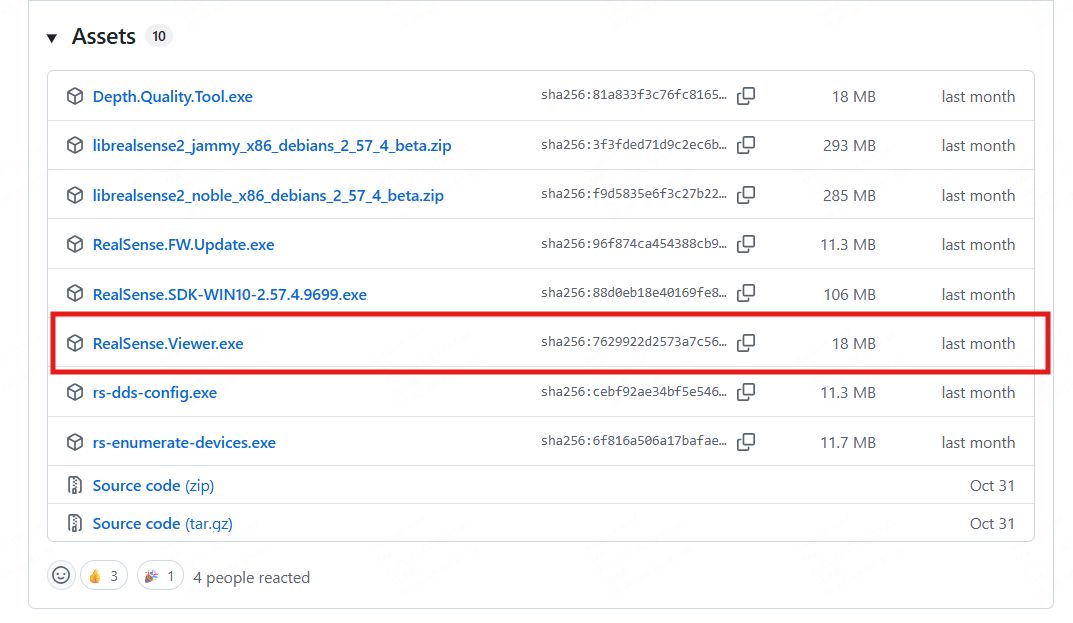Click package icon beside librealsense2_noble zip
The height and width of the screenshot is (623, 1073).
(x=75, y=195)
